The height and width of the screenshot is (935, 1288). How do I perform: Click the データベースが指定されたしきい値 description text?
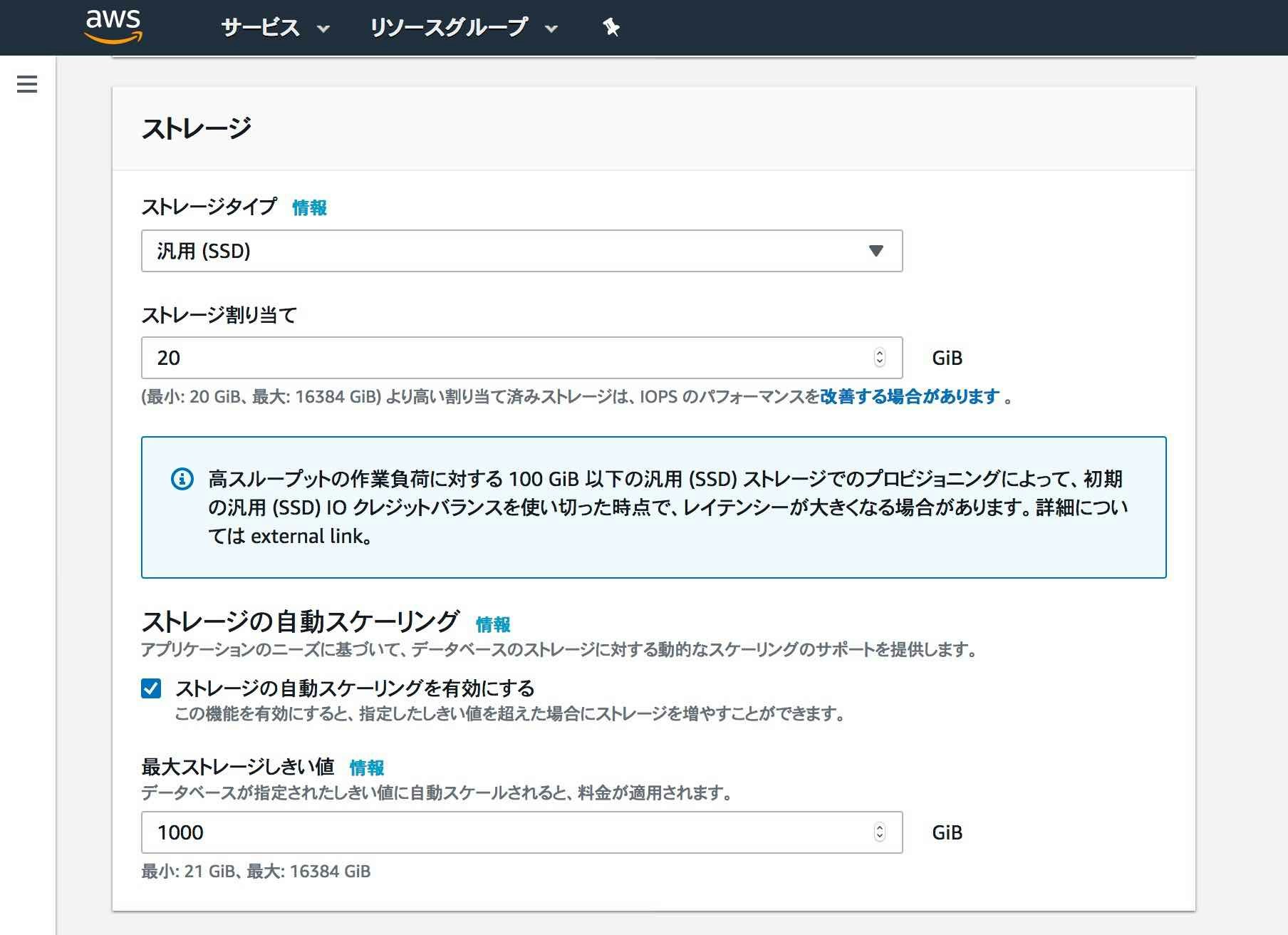click(x=437, y=793)
